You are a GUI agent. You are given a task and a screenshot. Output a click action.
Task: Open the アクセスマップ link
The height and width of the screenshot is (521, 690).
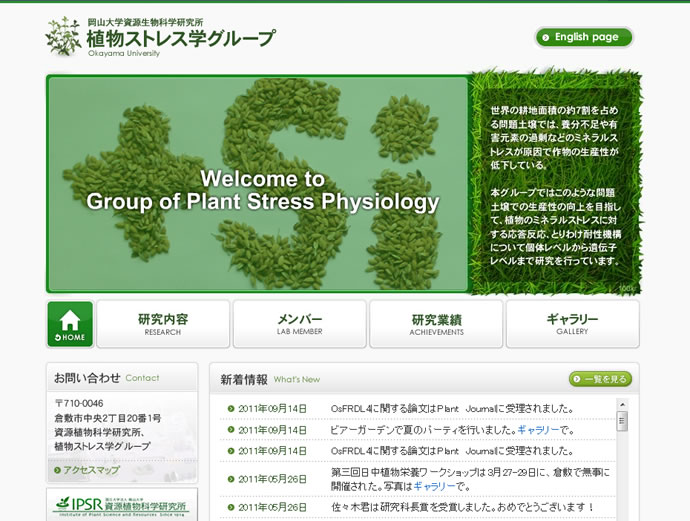(92, 470)
